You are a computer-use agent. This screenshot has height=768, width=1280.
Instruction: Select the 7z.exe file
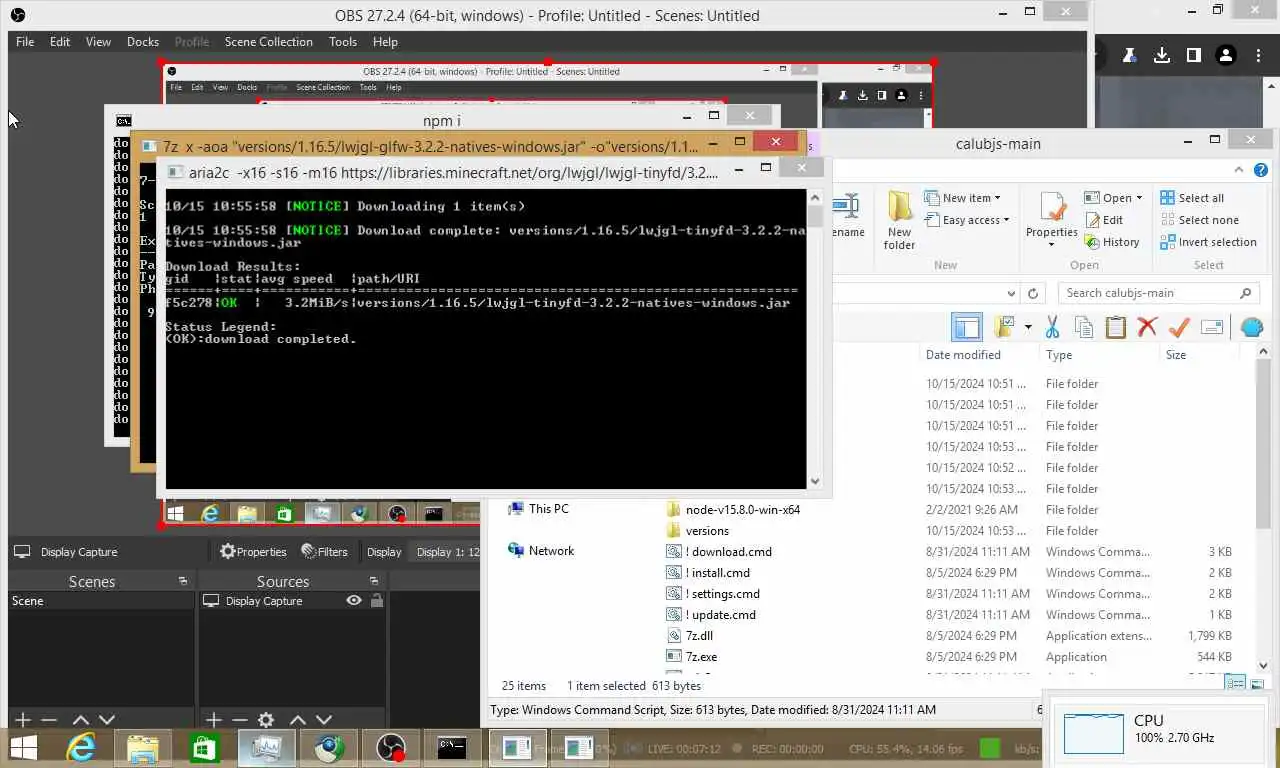701,657
